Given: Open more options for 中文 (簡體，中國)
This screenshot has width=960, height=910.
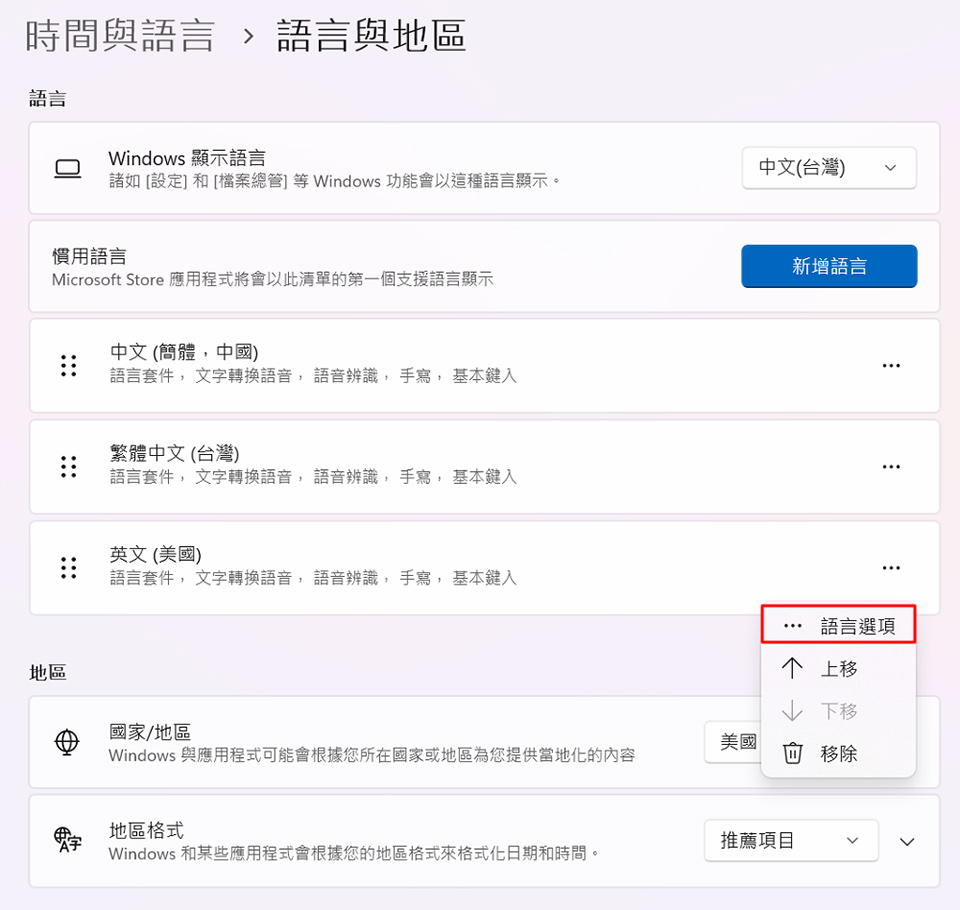Looking at the screenshot, I should [x=891, y=366].
